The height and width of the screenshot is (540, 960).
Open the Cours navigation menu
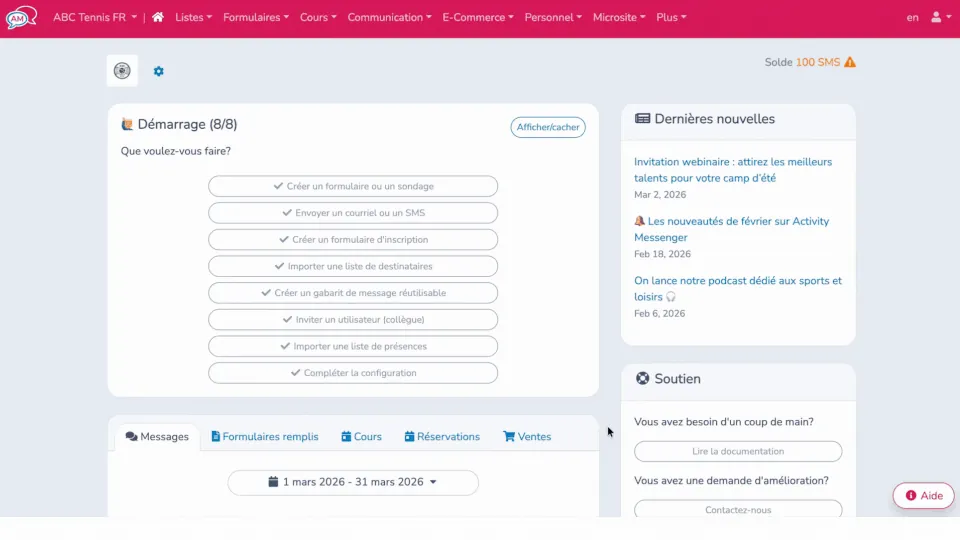318,17
